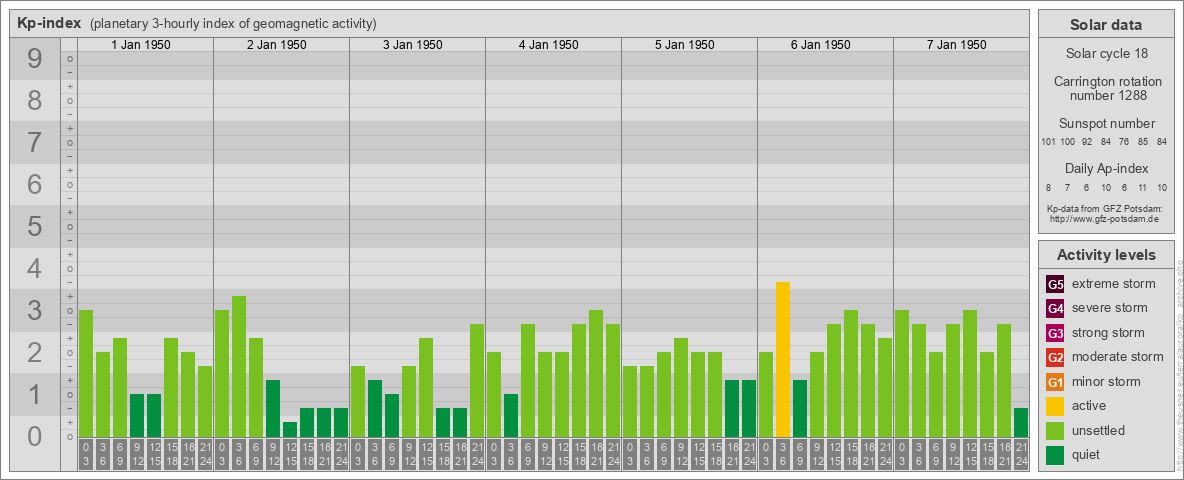Click the 'Daily Ap-index' label
The width and height of the screenshot is (1184, 480).
(x=1106, y=168)
